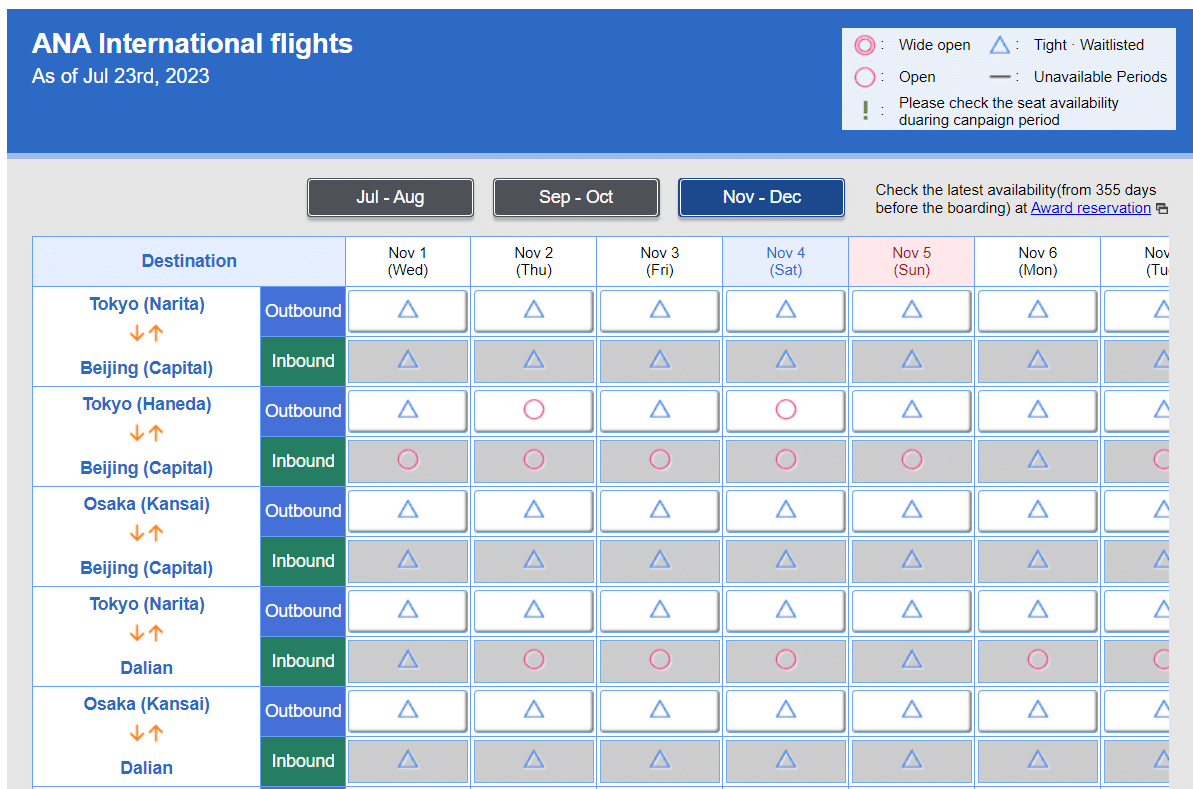Click open circle for Haneda-Beijing outbound Nov 2

pyautogui.click(x=534, y=410)
